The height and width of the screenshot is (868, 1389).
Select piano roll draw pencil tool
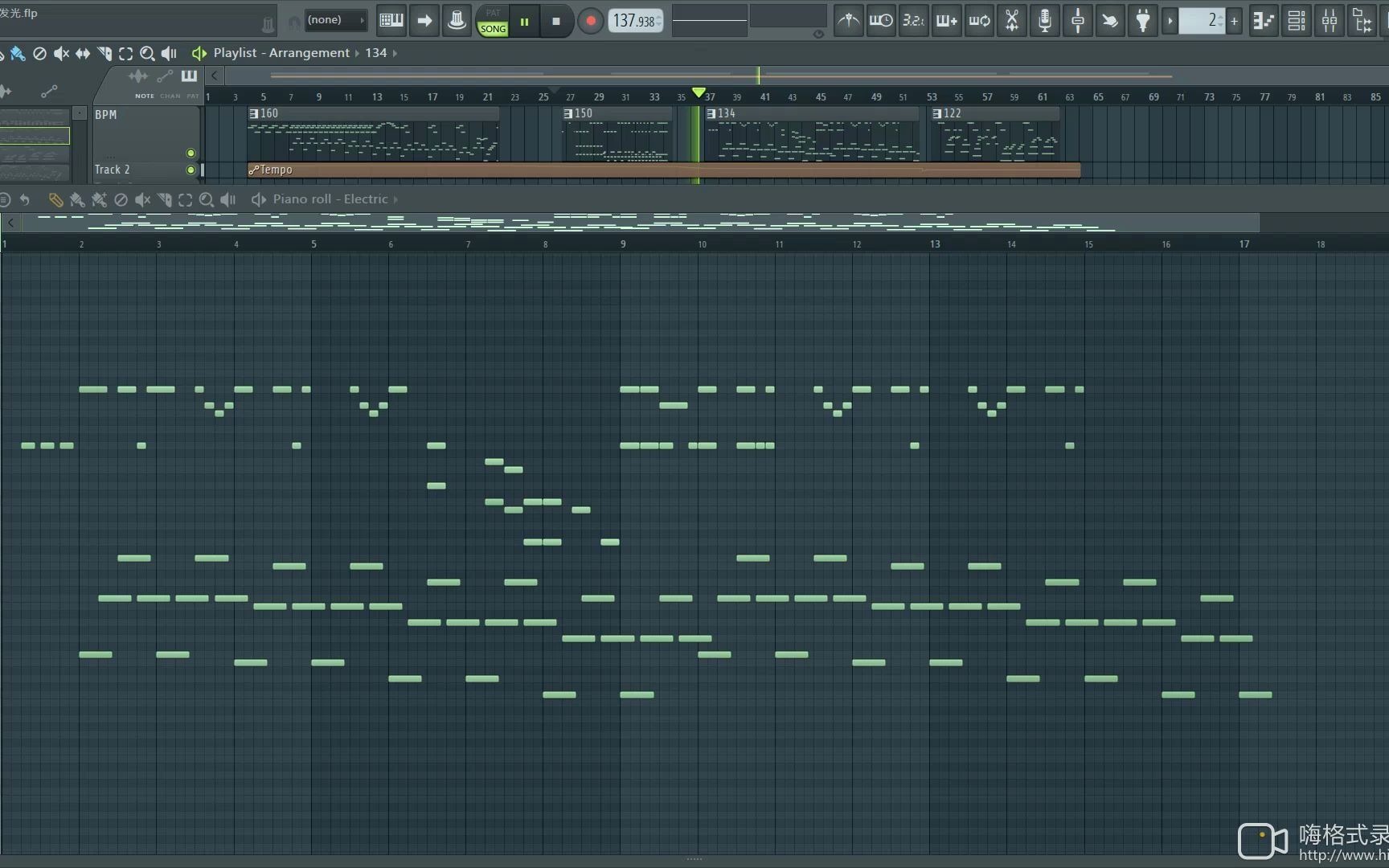[x=55, y=199]
